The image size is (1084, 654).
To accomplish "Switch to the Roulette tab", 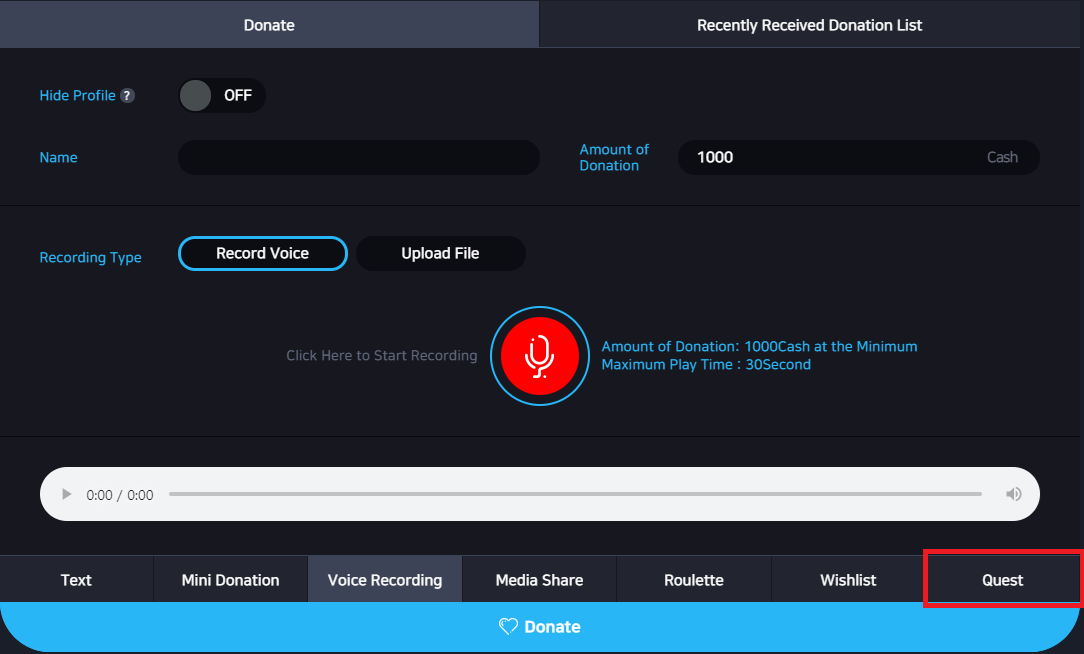I will tap(693, 579).
